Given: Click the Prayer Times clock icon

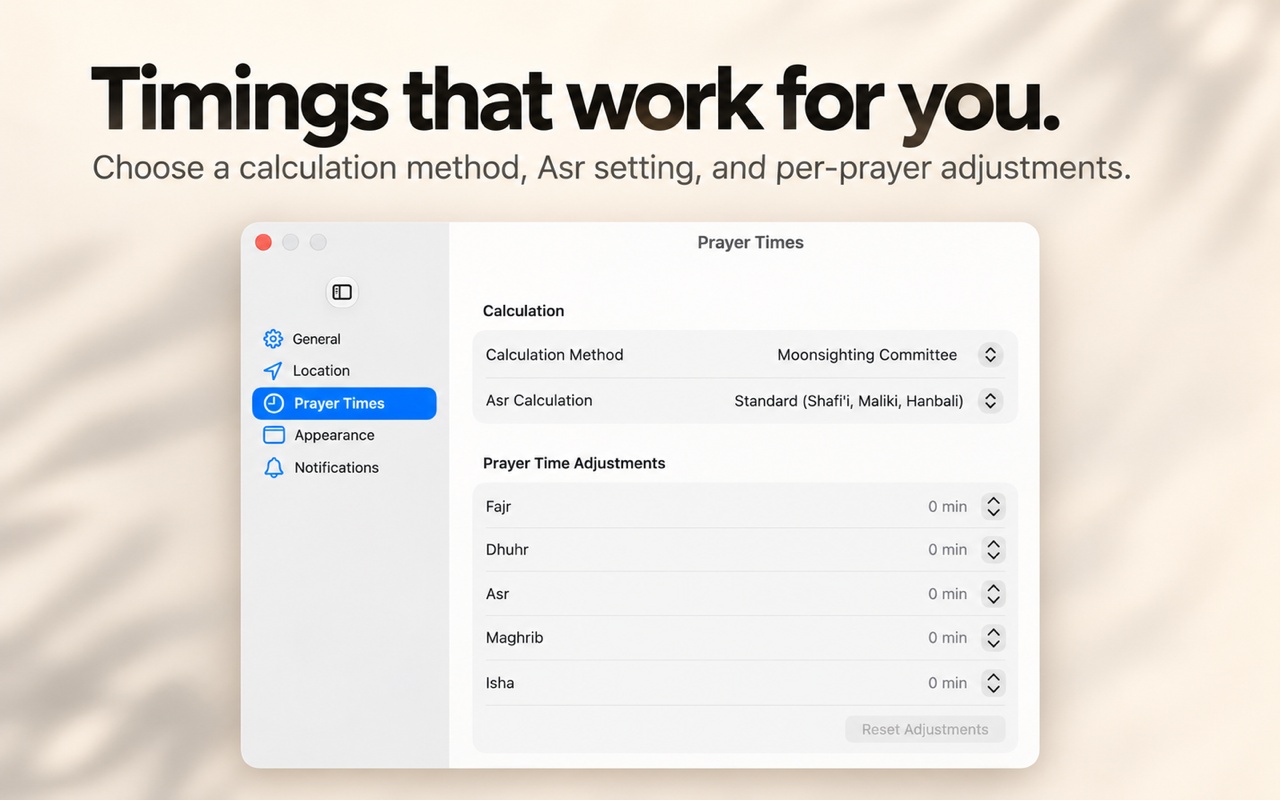Looking at the screenshot, I should [273, 403].
